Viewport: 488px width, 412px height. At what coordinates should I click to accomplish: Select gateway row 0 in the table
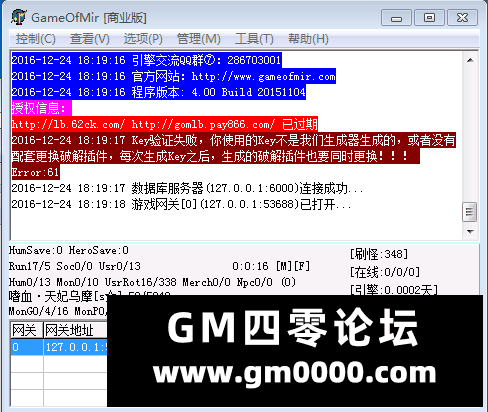pos(27,347)
